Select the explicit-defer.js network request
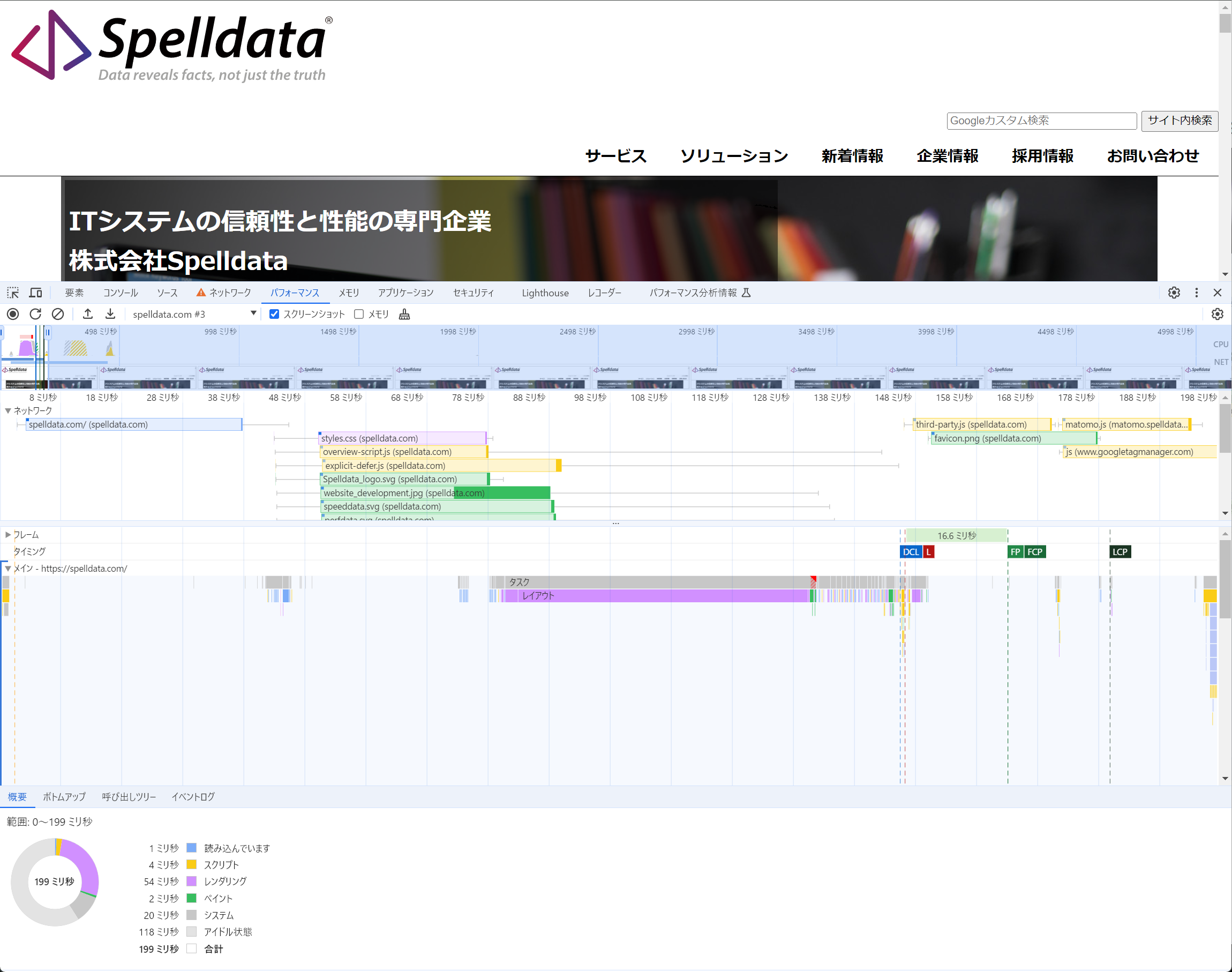The width and height of the screenshot is (1232, 972). pos(441,466)
